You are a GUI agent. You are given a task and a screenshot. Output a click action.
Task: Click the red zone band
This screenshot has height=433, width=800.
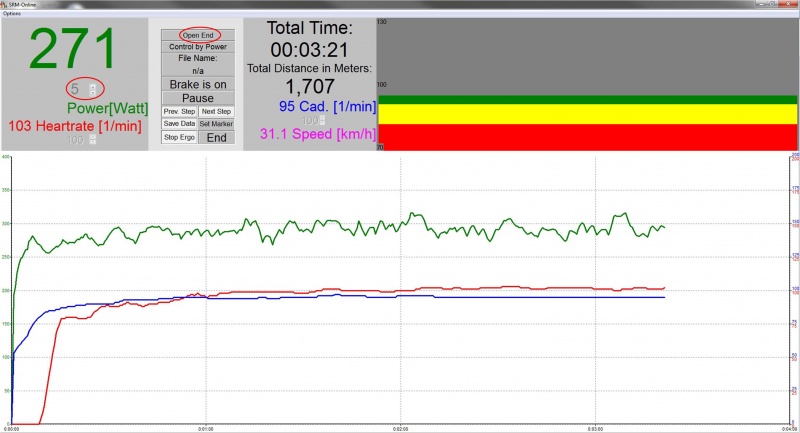(587, 137)
